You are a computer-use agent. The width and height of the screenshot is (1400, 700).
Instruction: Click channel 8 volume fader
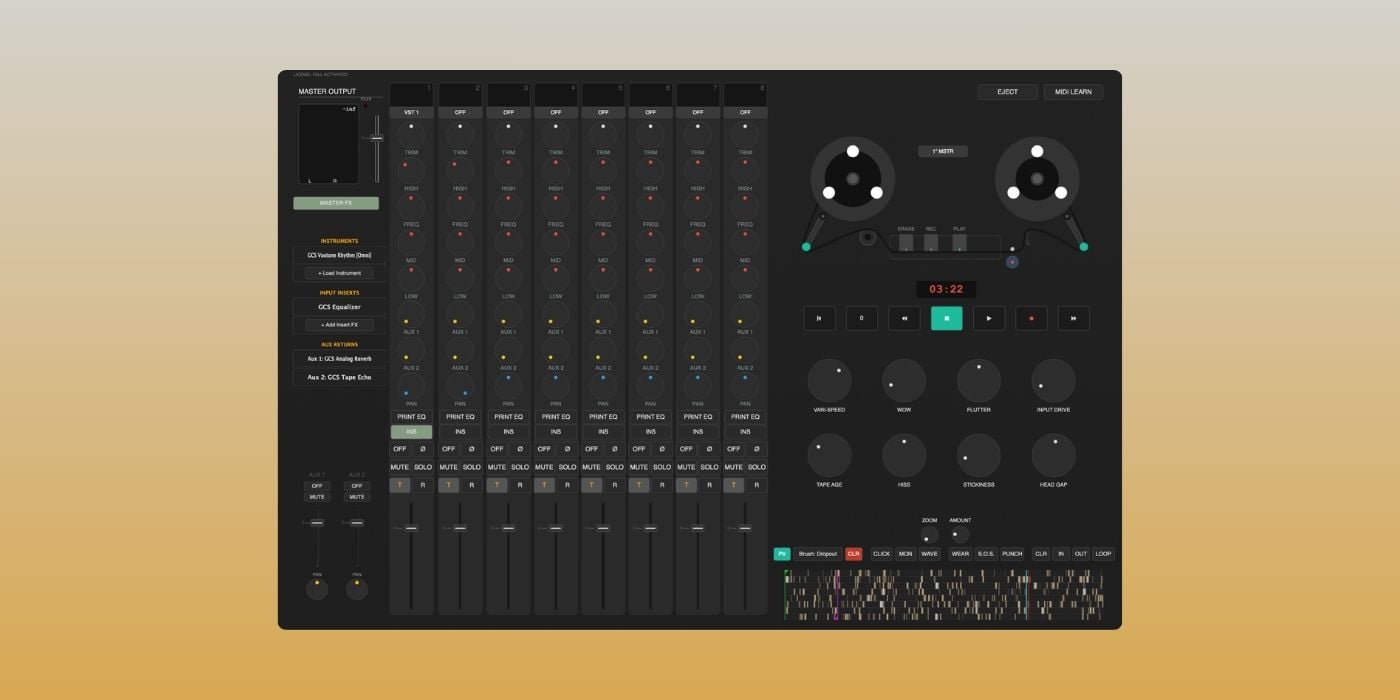[x=745, y=528]
